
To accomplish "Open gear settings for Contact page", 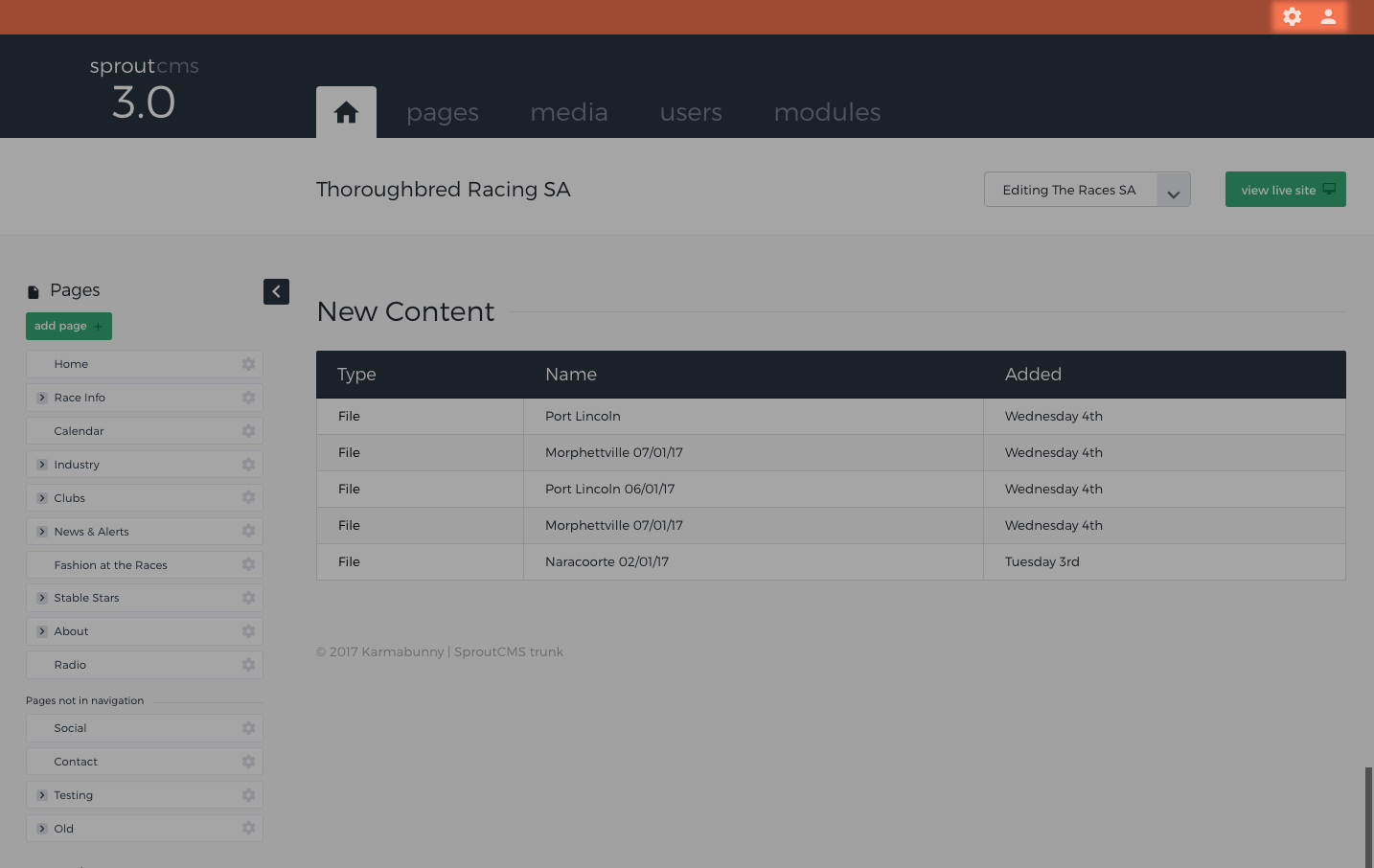I will (248, 762).
